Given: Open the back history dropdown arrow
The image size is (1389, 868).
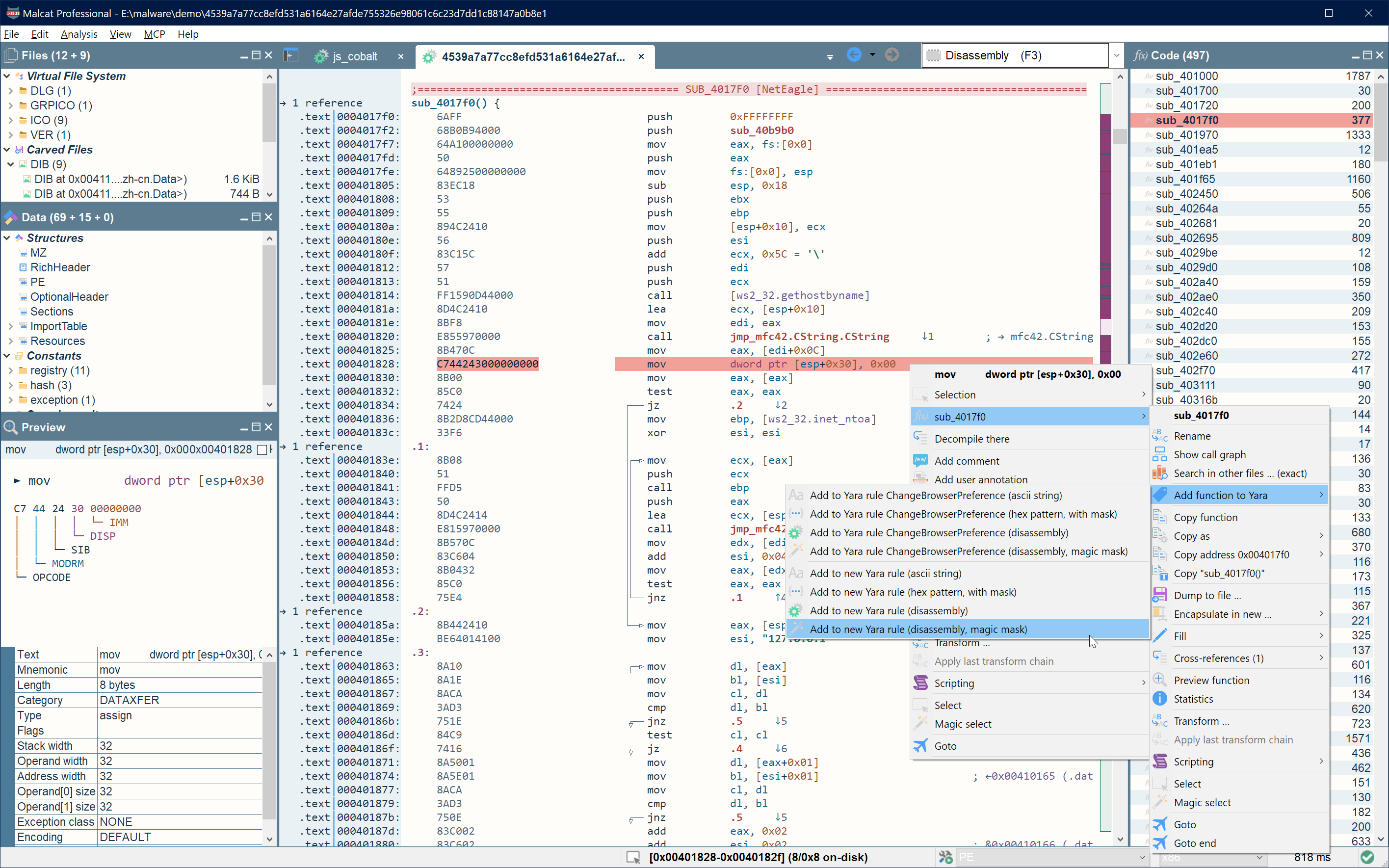Looking at the screenshot, I should pos(872,55).
